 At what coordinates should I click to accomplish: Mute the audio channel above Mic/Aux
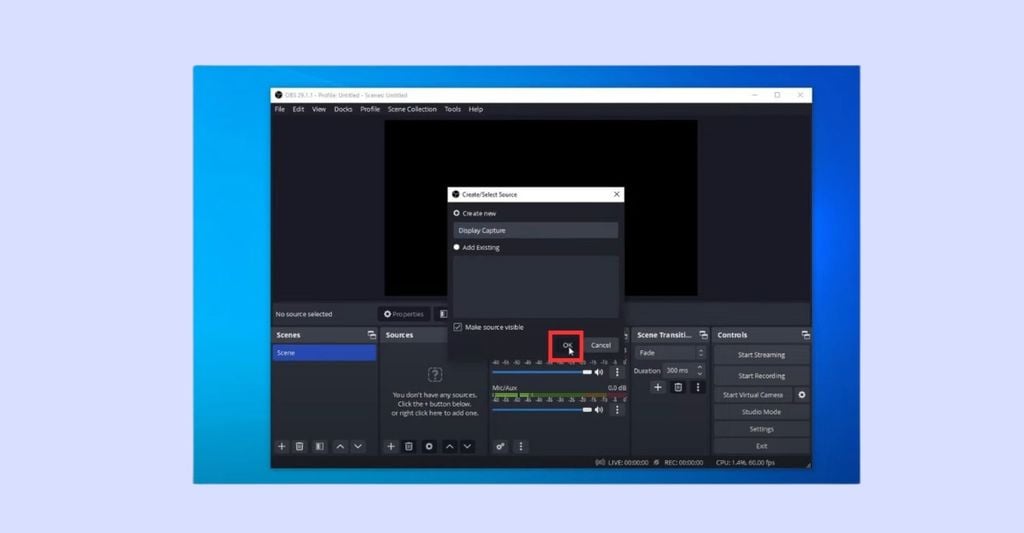(599, 372)
